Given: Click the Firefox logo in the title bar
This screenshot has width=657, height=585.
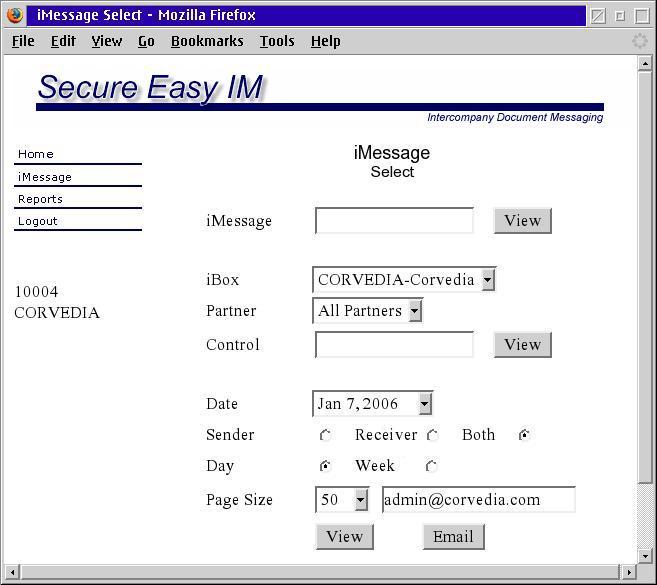Looking at the screenshot, I should [14, 15].
